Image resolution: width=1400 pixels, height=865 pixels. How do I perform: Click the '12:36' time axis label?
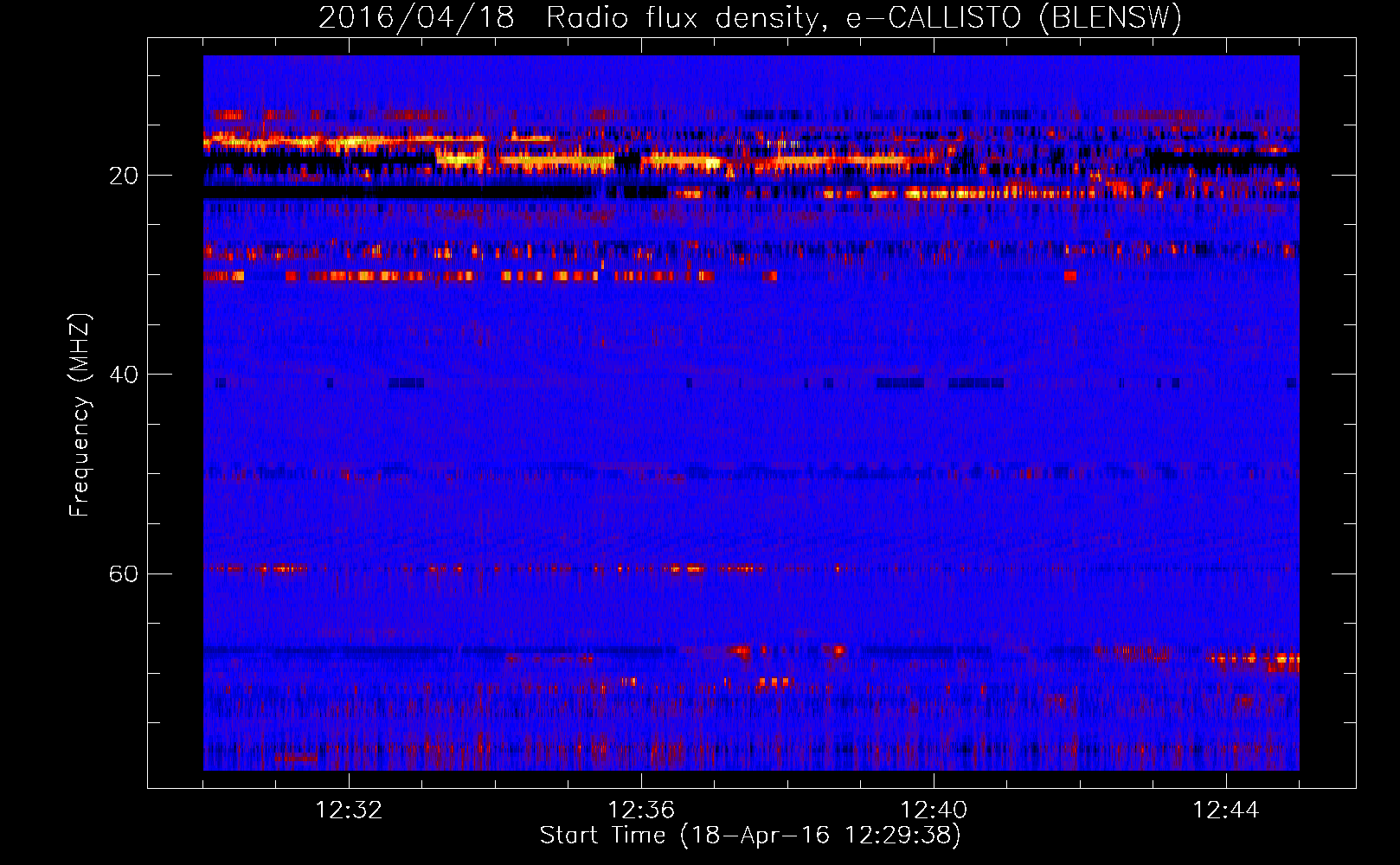pyautogui.click(x=641, y=811)
